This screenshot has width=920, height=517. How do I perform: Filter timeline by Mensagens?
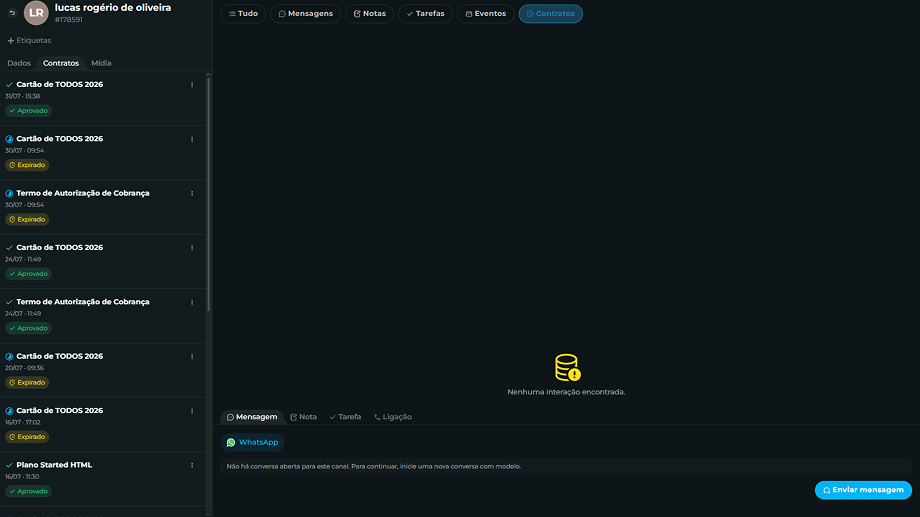click(306, 13)
